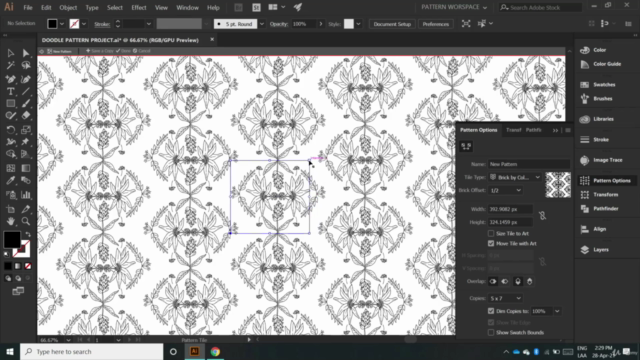
Task: Click the control bar stroke color swatch
Action: point(74,24)
